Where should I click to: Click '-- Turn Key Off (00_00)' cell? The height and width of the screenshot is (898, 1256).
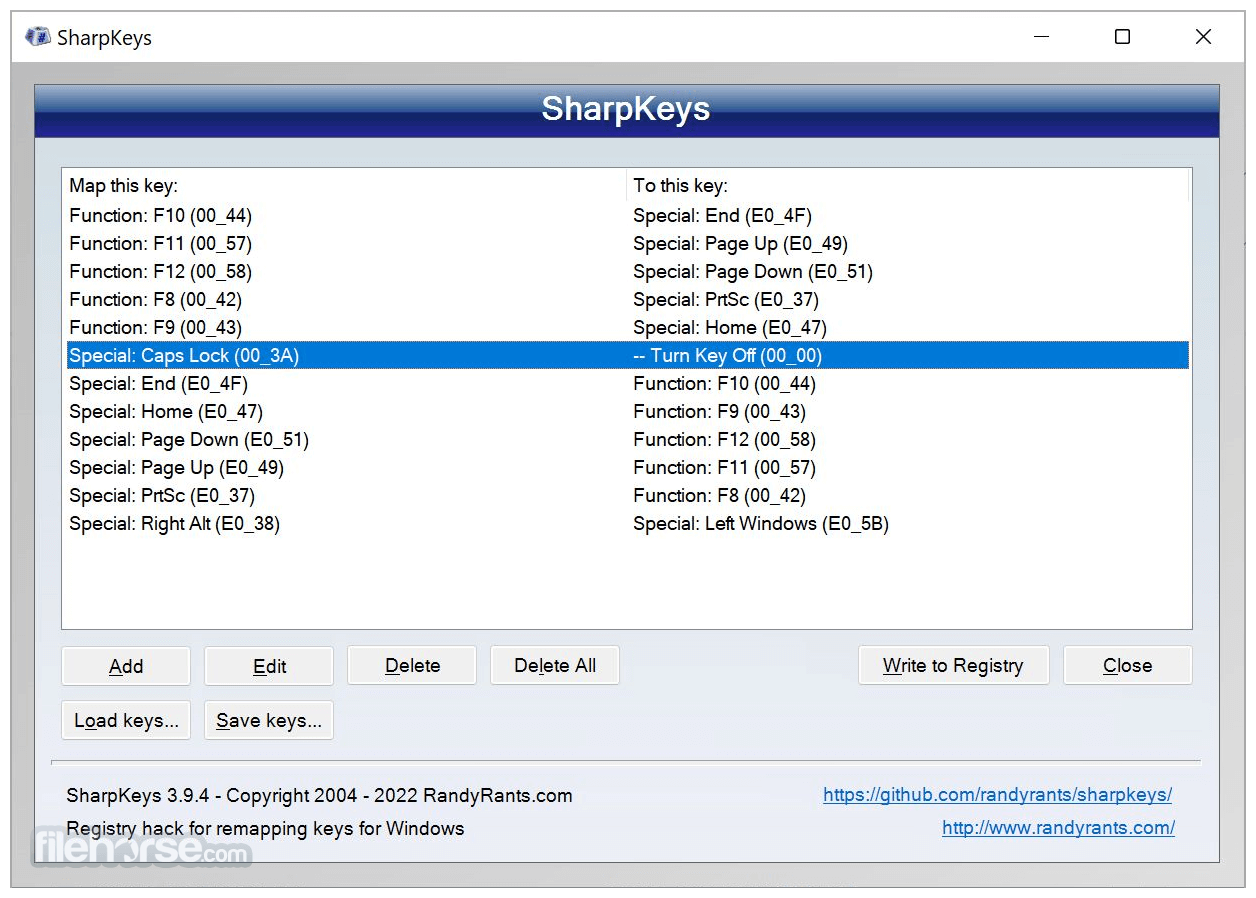(728, 355)
